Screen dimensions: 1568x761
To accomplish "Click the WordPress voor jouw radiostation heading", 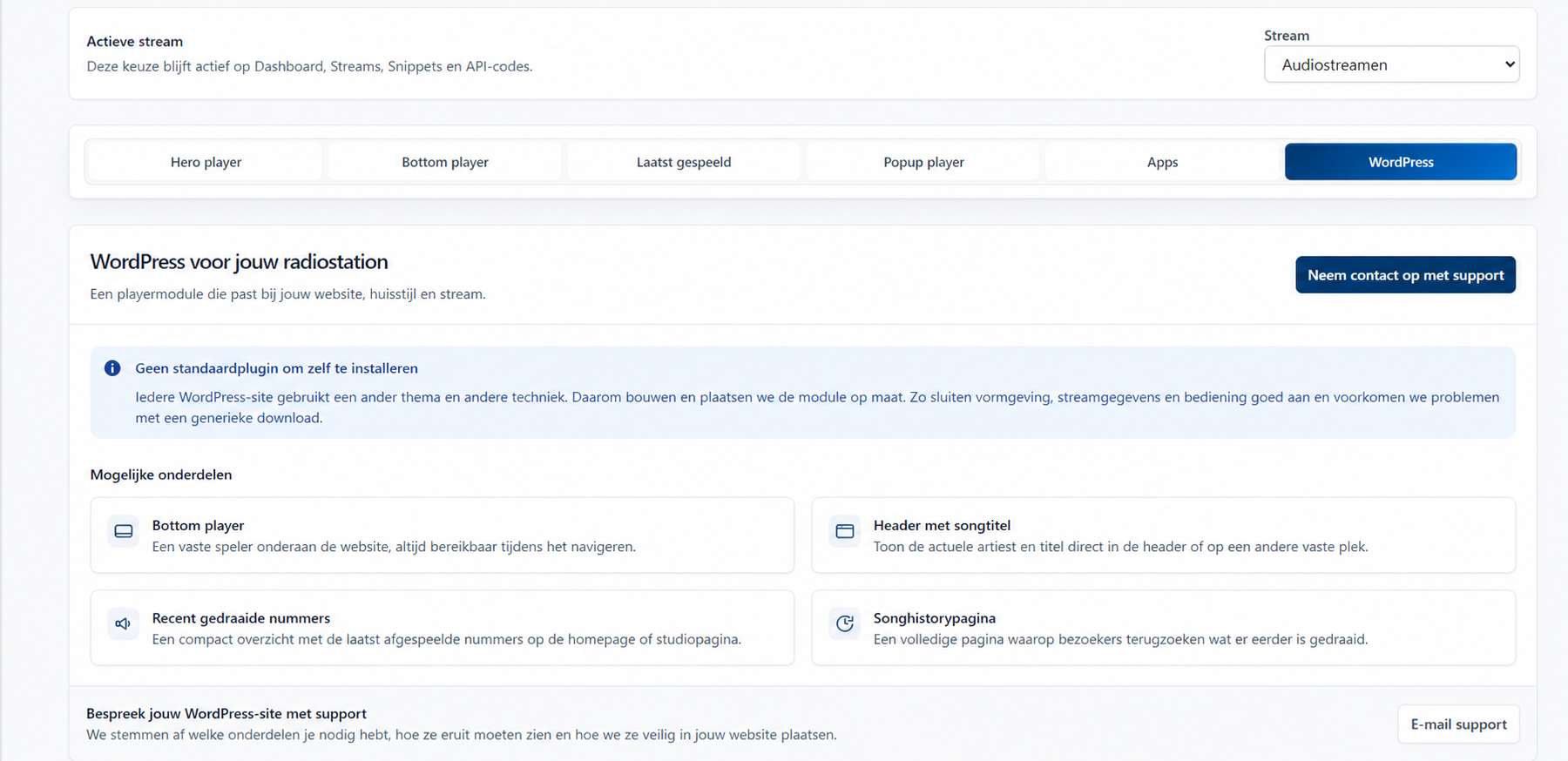I will [x=239, y=262].
